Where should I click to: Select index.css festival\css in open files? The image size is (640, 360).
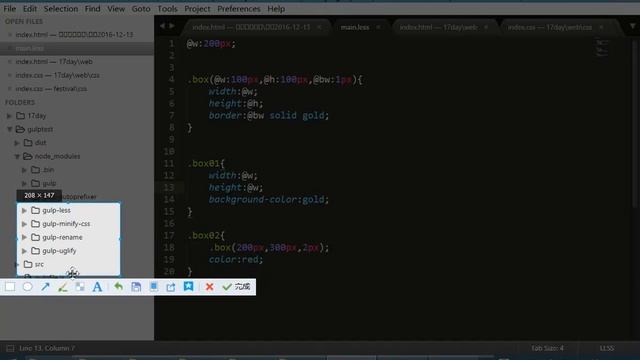click(x=51, y=89)
